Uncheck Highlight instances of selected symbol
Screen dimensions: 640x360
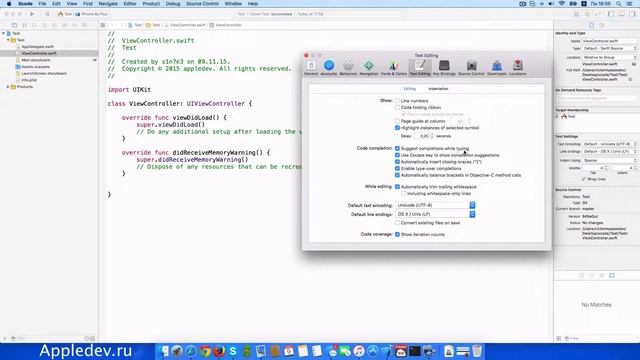pyautogui.click(x=397, y=128)
